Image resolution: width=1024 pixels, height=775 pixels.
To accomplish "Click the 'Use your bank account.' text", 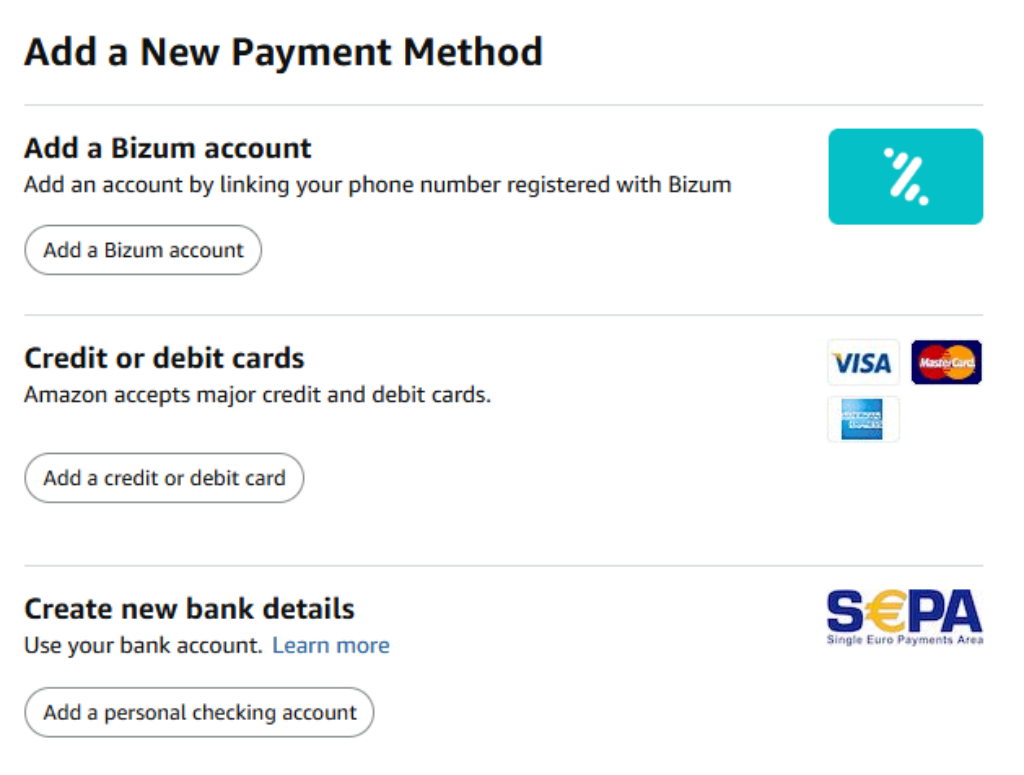I will click(x=143, y=646).
